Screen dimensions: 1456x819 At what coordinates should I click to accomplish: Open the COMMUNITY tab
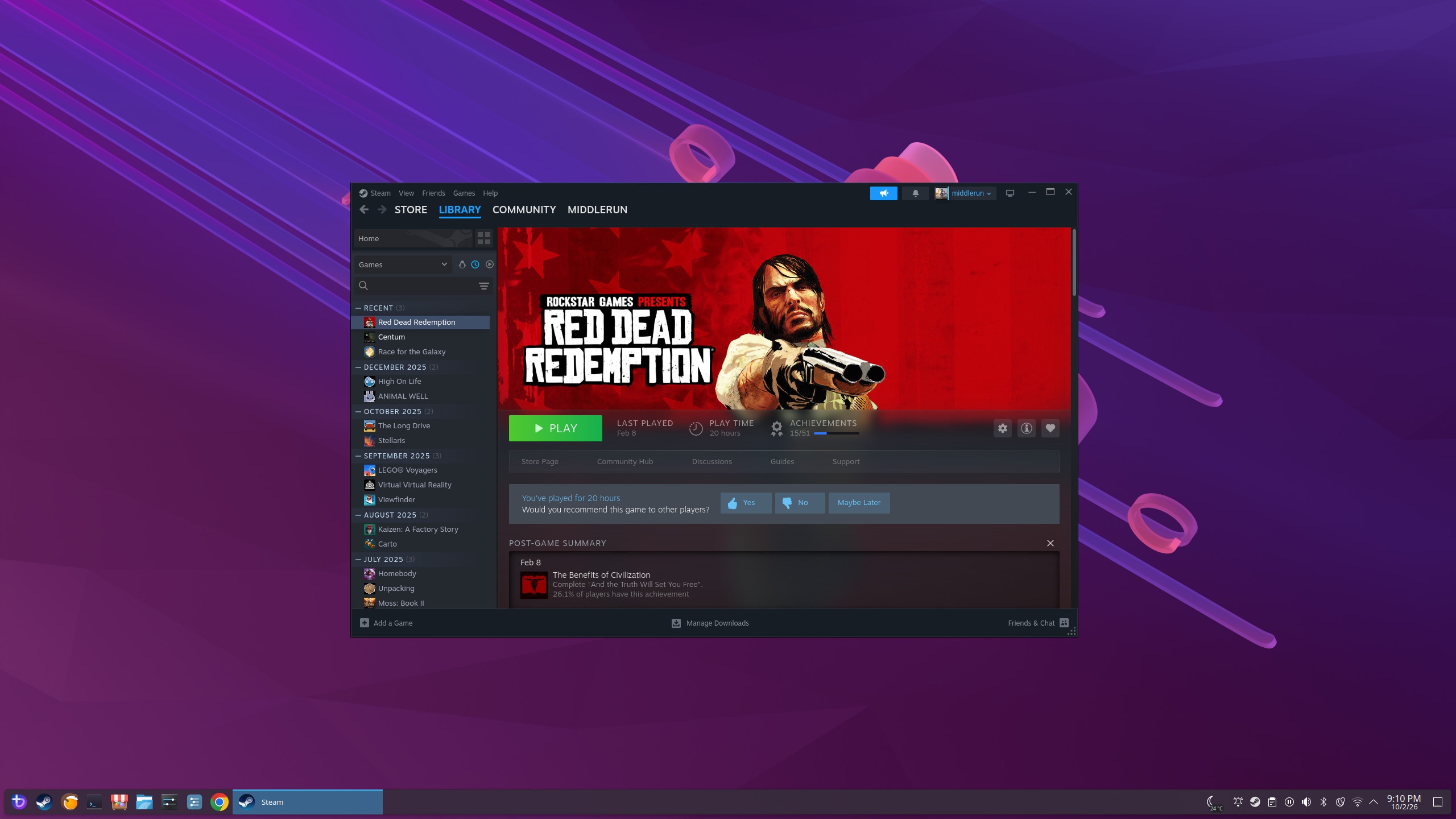tap(524, 210)
